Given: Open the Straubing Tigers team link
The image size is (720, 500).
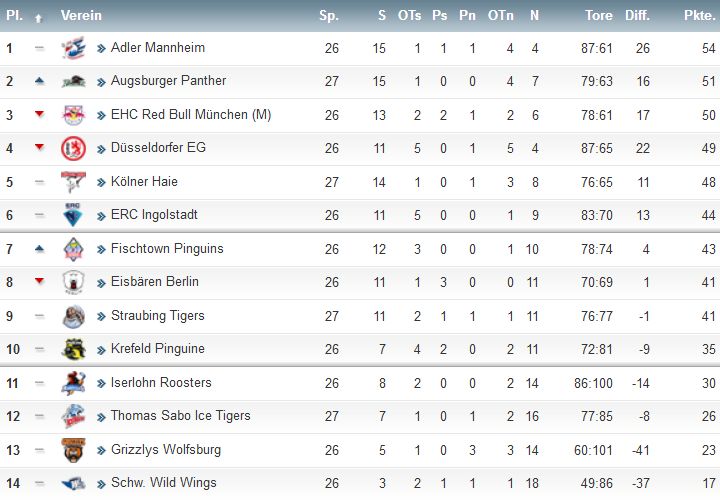Looking at the screenshot, I should point(158,315).
